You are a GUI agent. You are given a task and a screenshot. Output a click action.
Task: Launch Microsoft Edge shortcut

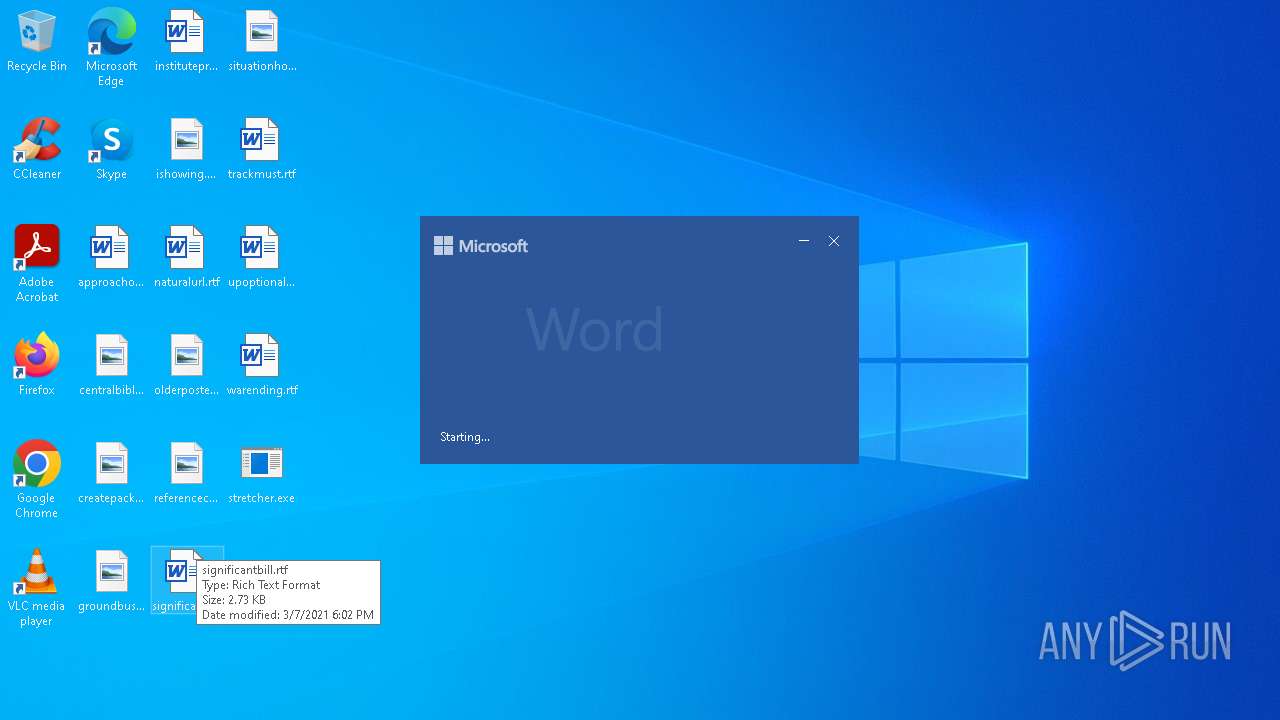[x=111, y=47]
